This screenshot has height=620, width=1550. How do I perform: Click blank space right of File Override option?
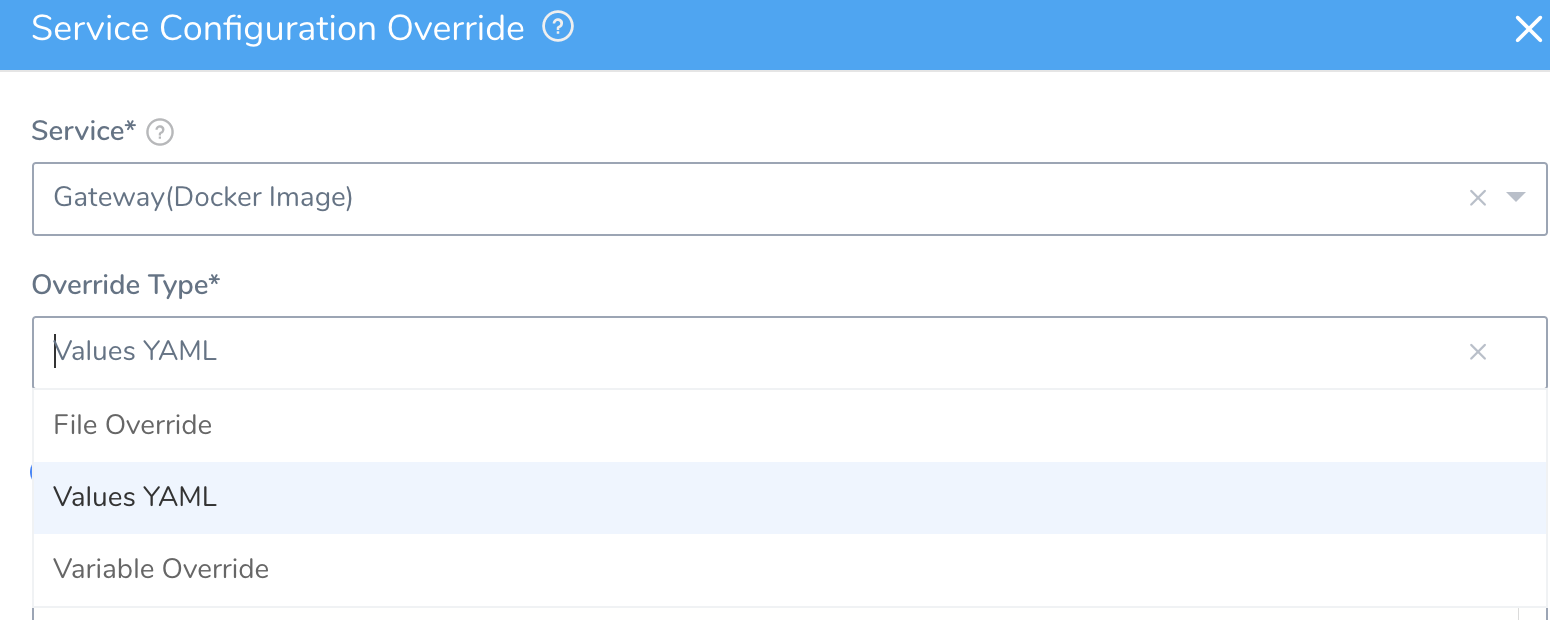(880, 425)
